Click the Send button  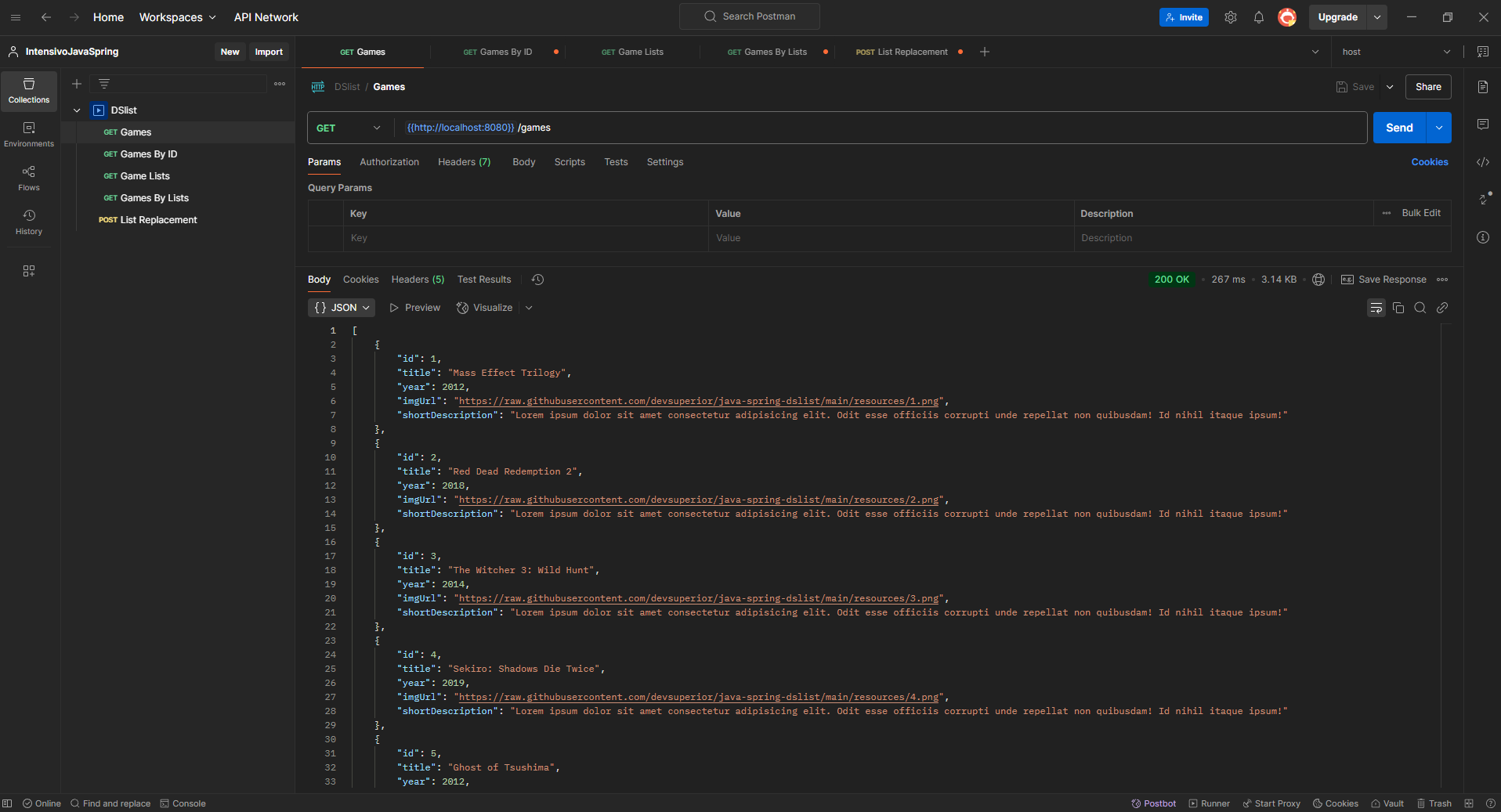(x=1399, y=128)
